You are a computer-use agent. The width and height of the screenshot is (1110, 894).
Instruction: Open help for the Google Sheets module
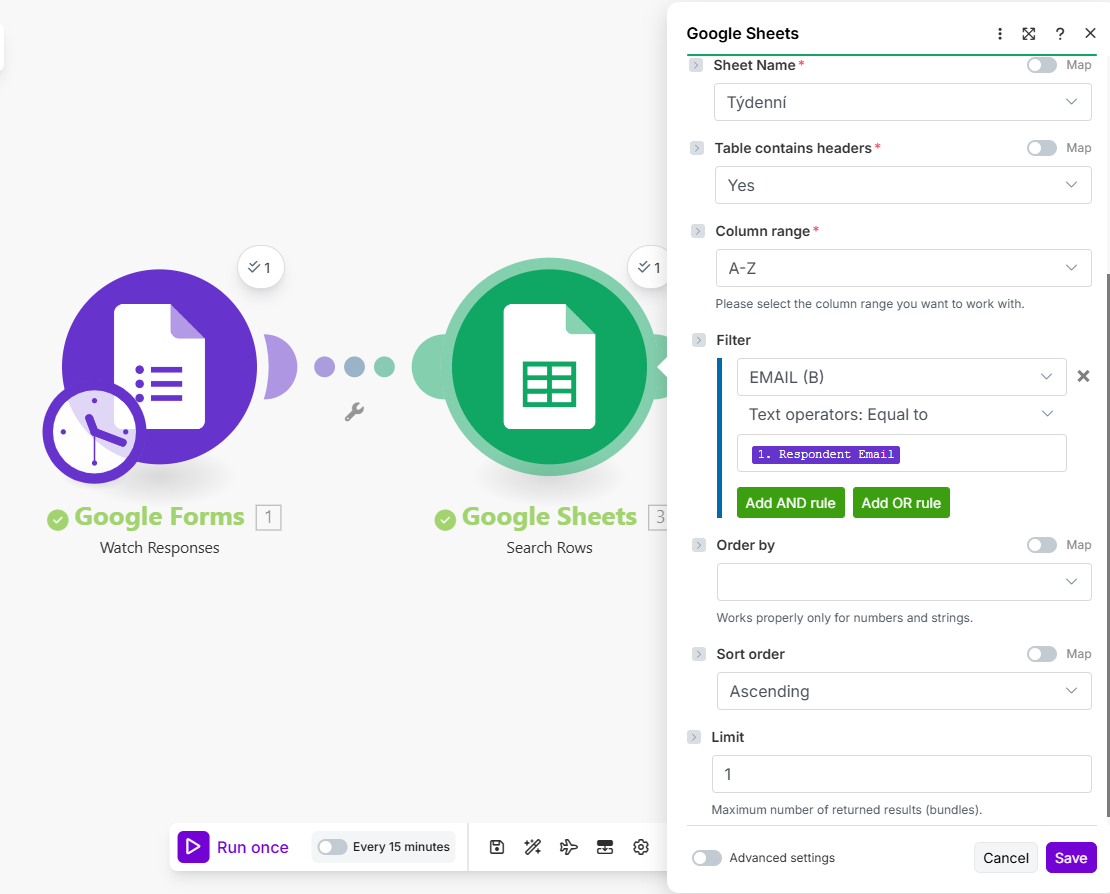pyautogui.click(x=1060, y=34)
